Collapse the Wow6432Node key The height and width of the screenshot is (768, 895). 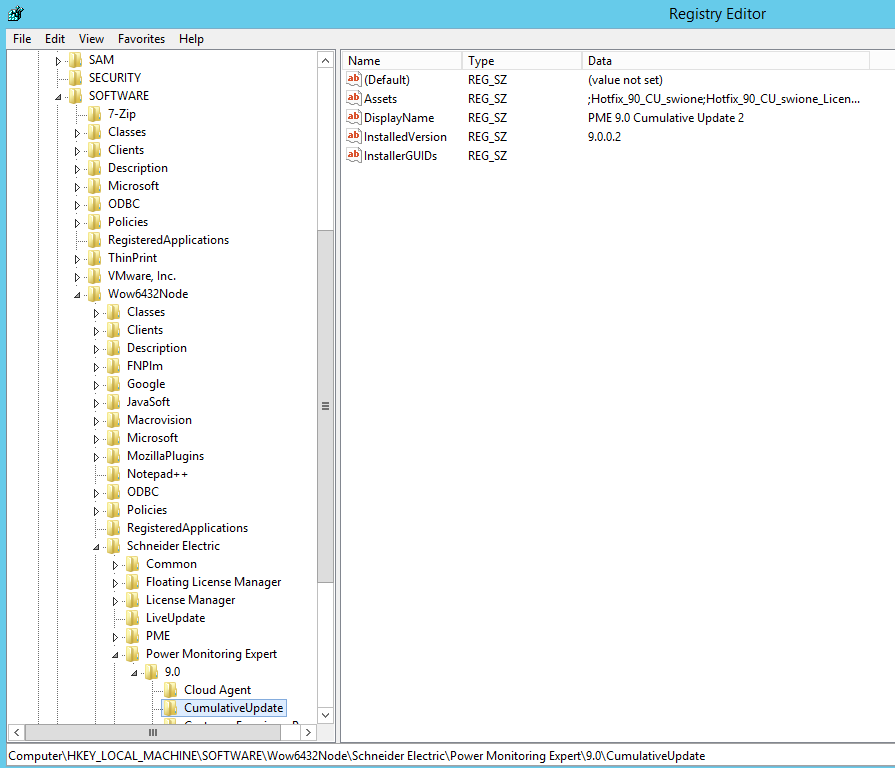click(x=76, y=295)
